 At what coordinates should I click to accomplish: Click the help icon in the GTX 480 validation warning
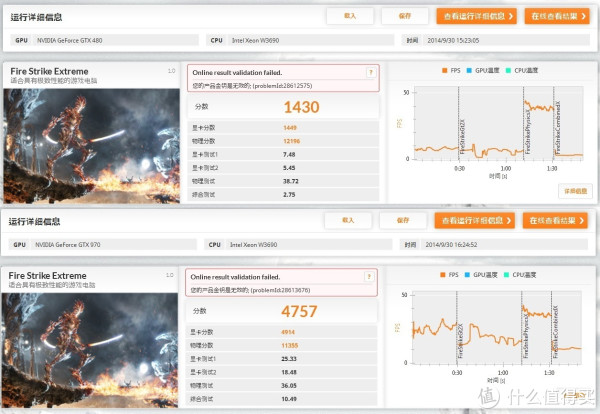tap(371, 73)
